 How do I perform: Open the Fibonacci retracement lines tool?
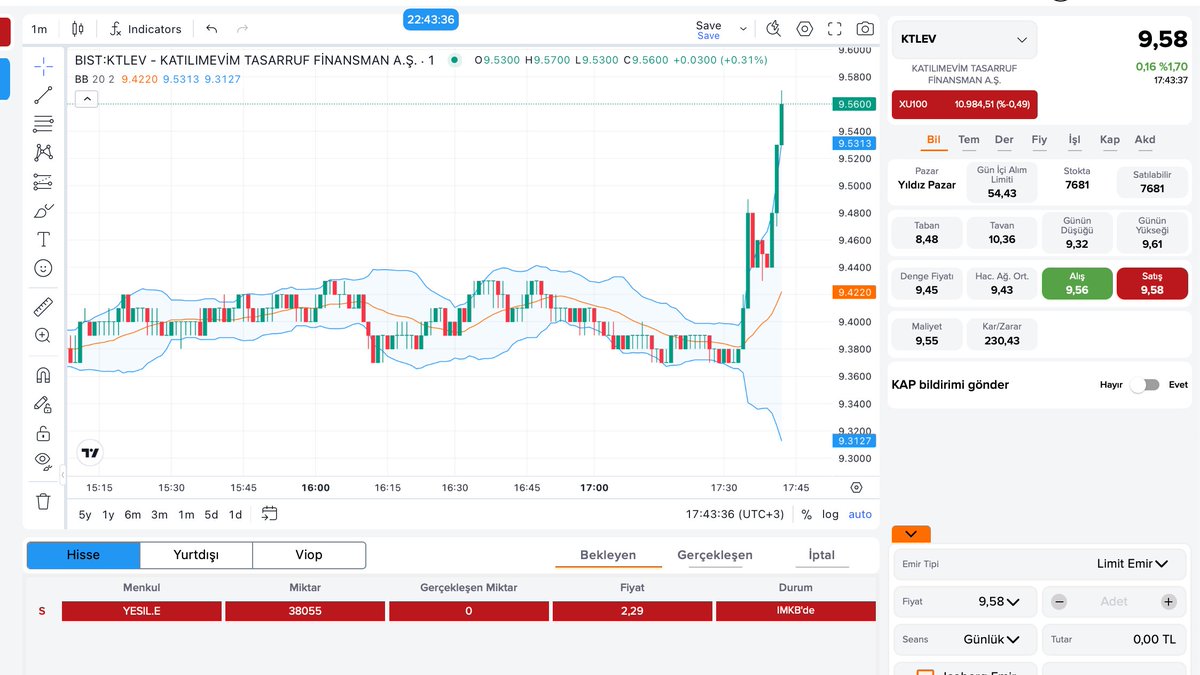tap(43, 124)
